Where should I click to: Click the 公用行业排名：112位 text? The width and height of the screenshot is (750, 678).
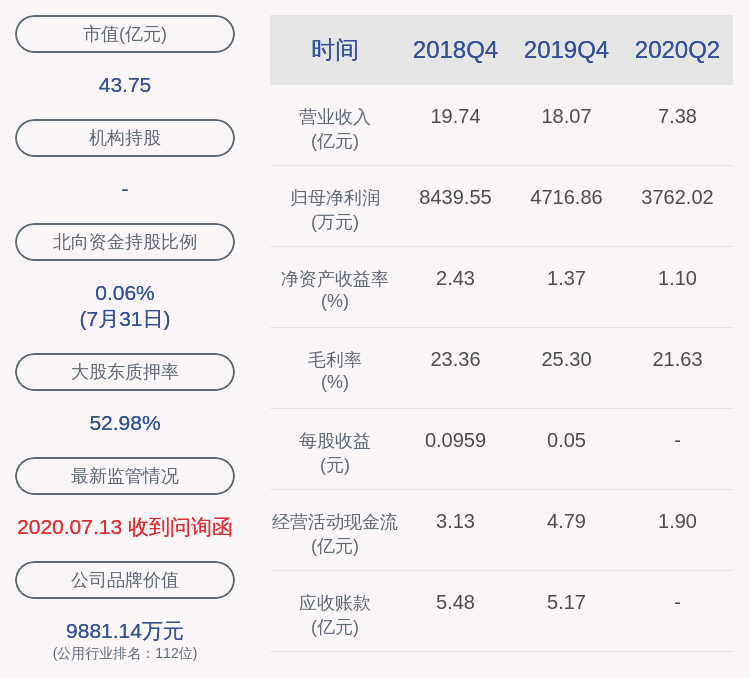click(125, 654)
